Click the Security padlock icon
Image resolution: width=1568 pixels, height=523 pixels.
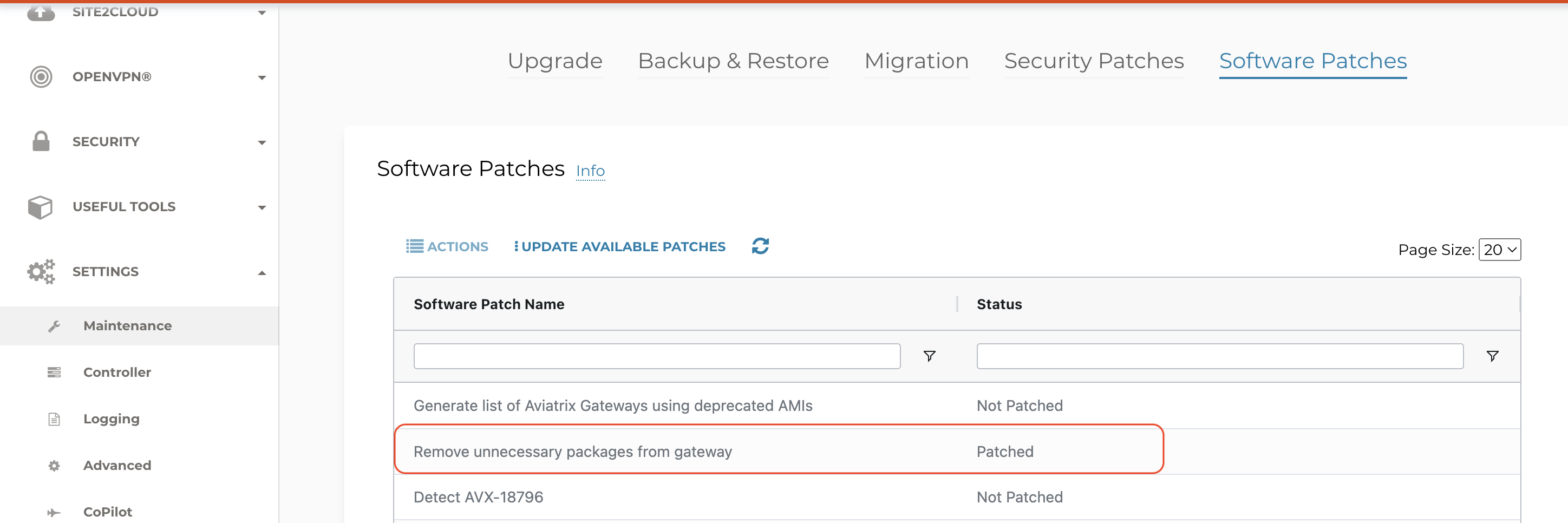41,141
